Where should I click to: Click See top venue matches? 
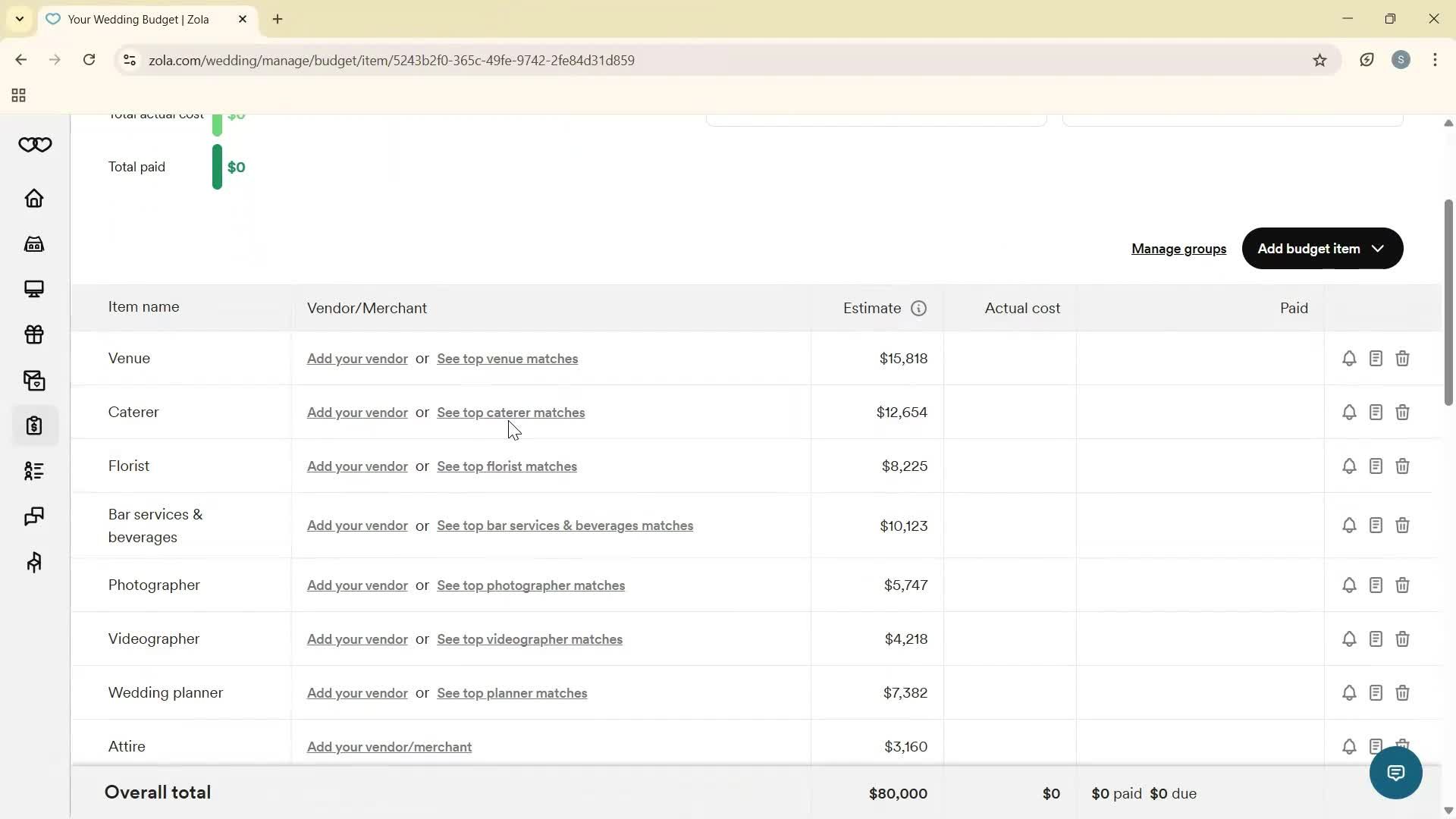click(507, 359)
